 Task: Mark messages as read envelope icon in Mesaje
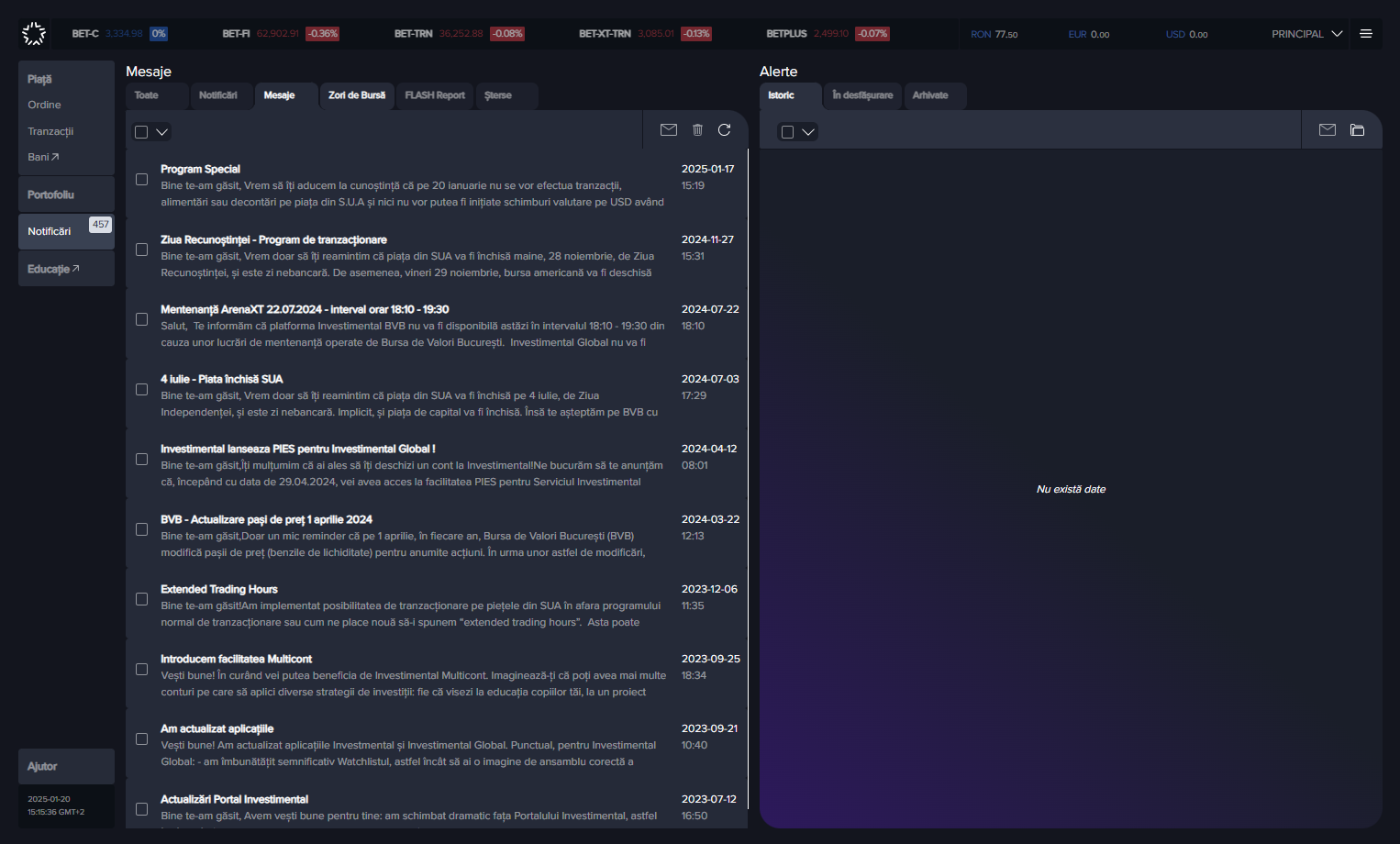click(669, 130)
